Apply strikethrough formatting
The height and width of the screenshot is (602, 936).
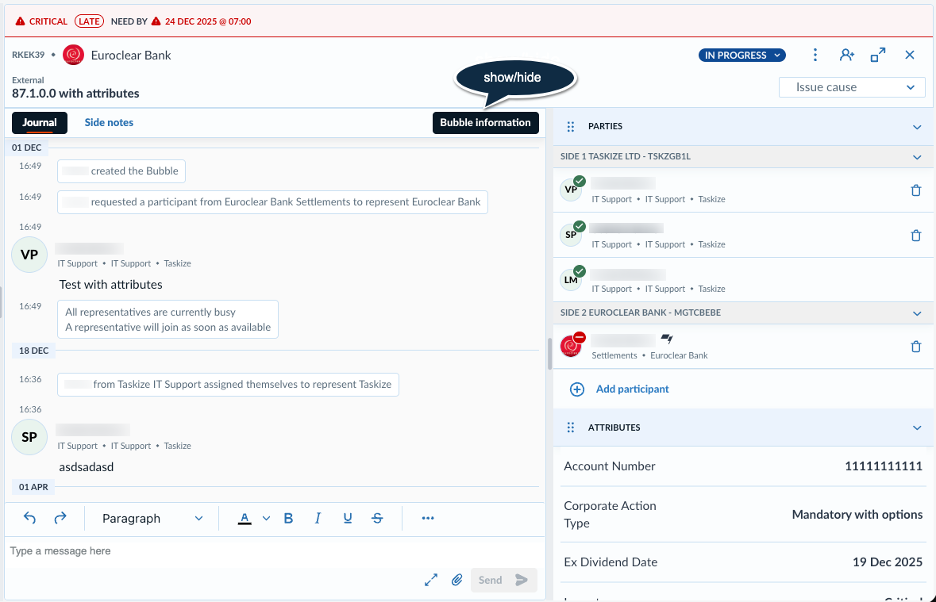pos(377,518)
